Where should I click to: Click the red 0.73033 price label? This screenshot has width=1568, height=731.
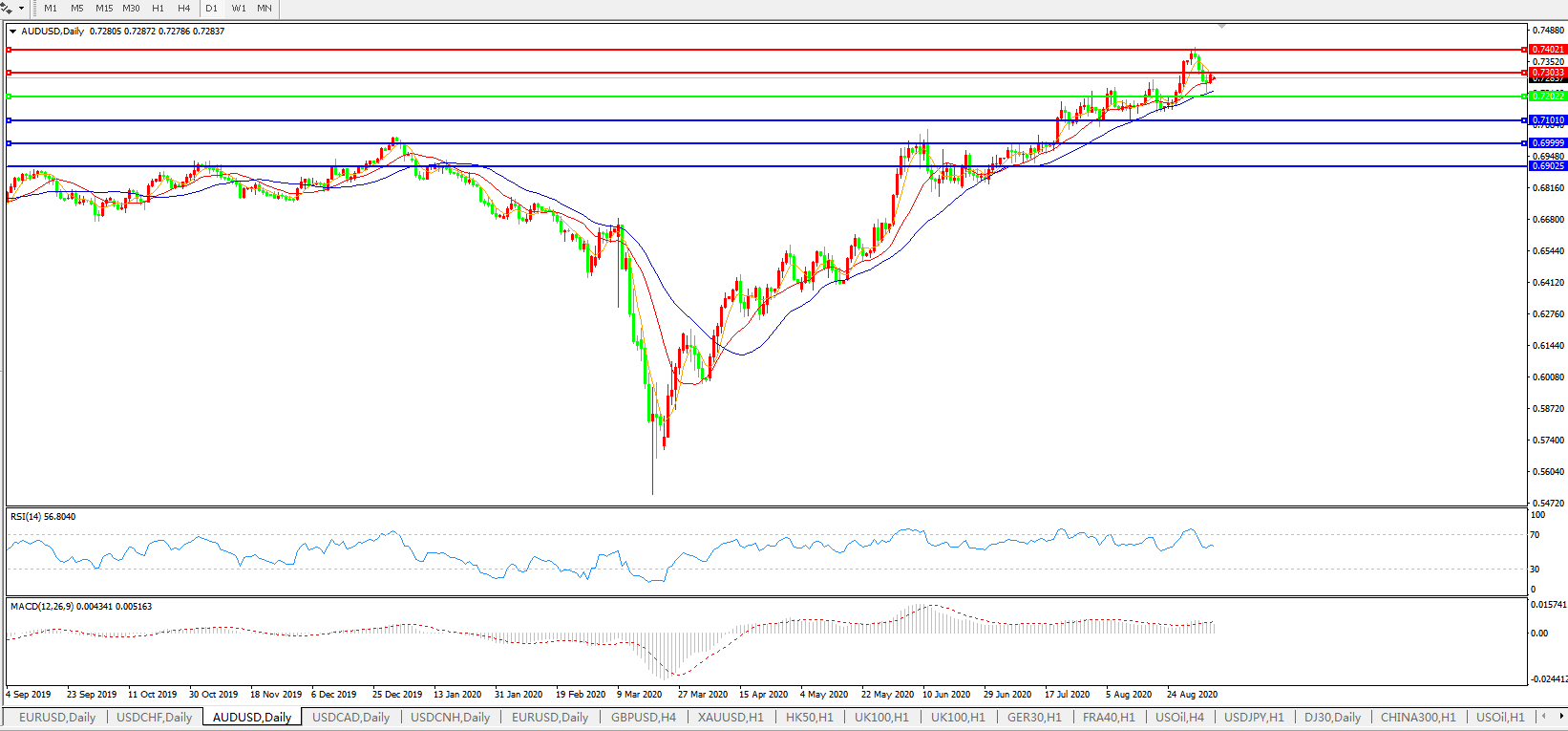[x=1547, y=73]
